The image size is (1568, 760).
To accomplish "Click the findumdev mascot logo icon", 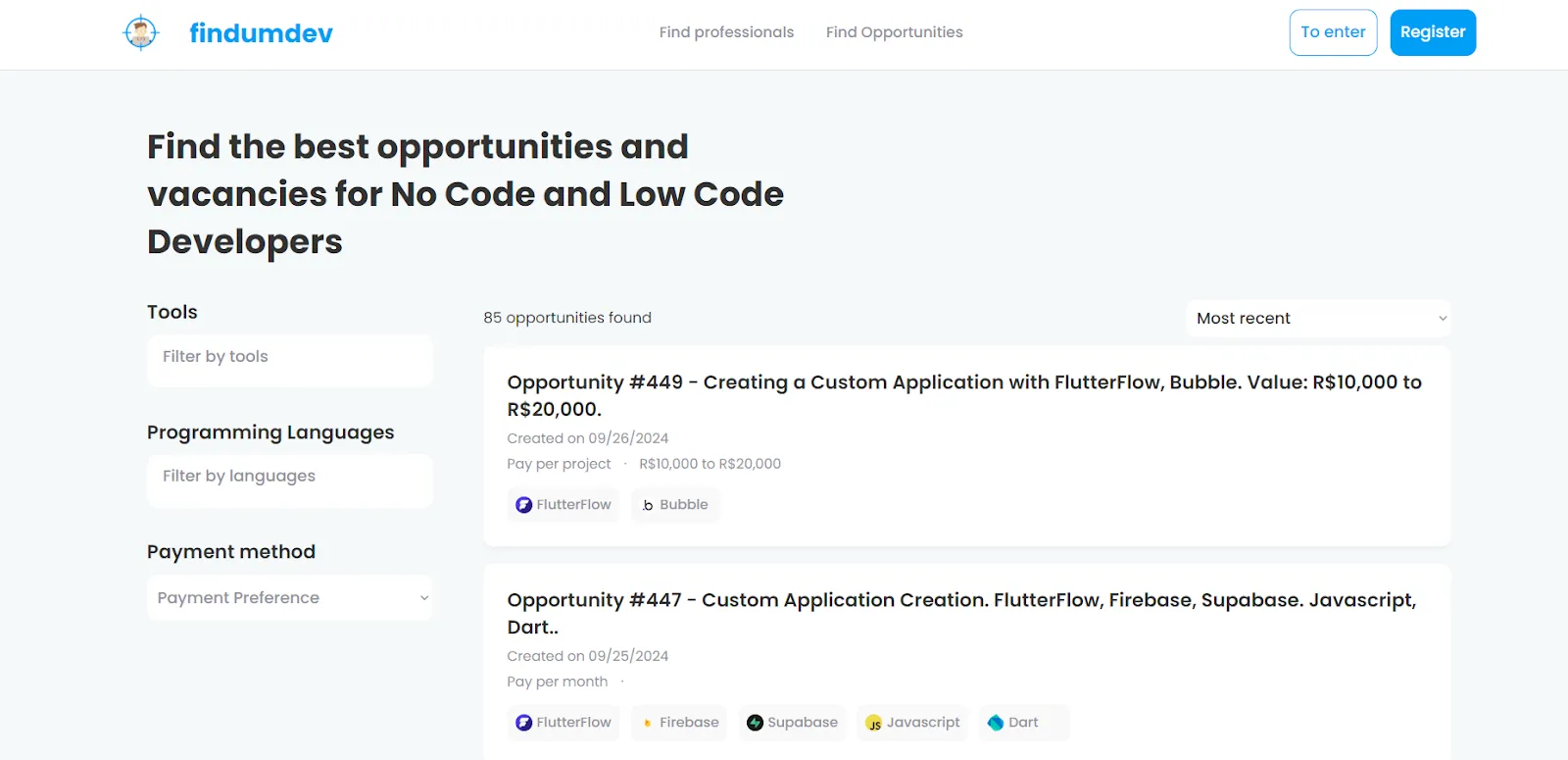I will tap(141, 32).
